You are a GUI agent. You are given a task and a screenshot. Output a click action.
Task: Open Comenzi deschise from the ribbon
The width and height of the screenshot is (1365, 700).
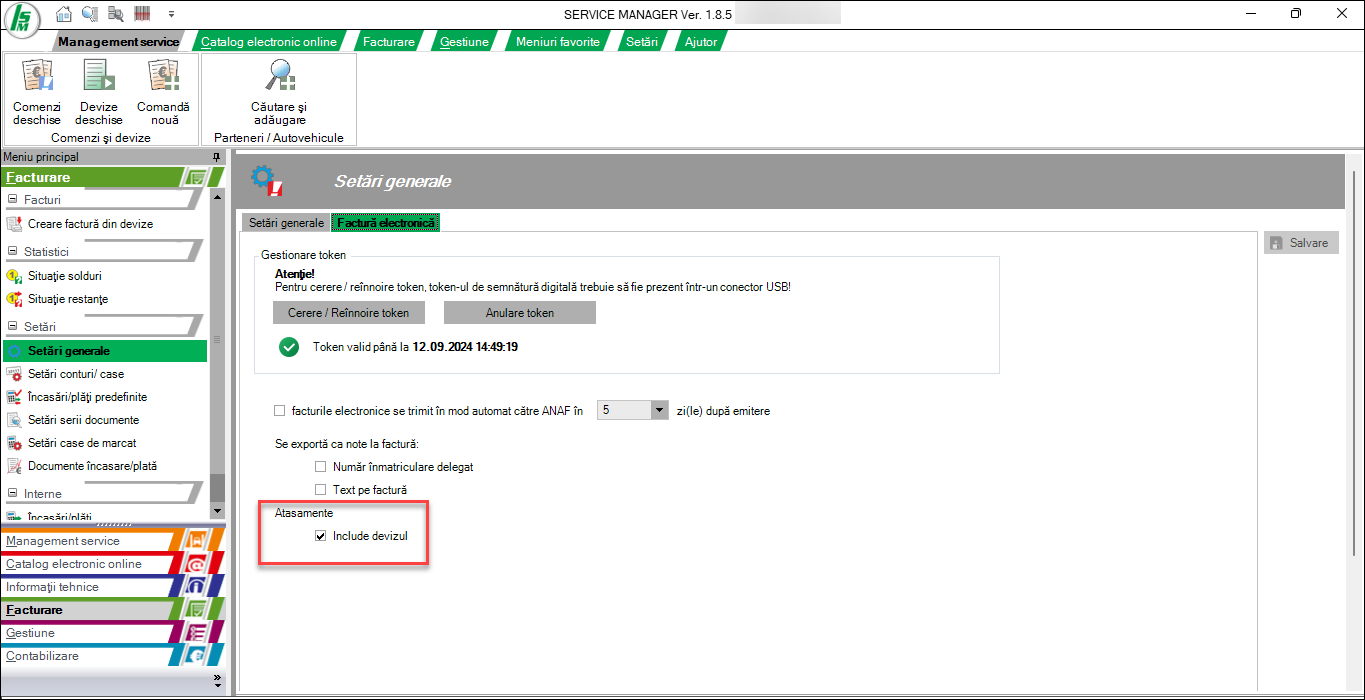tap(37, 92)
